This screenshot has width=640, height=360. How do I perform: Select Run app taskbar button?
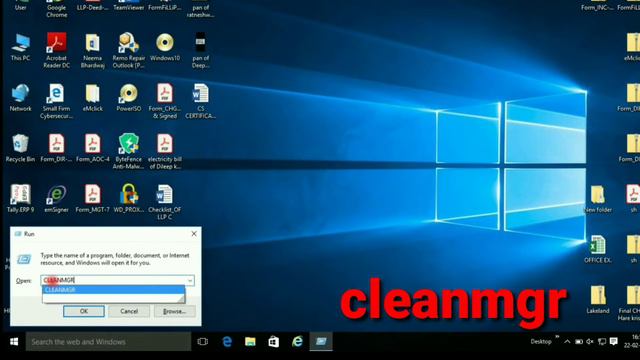[321, 342]
